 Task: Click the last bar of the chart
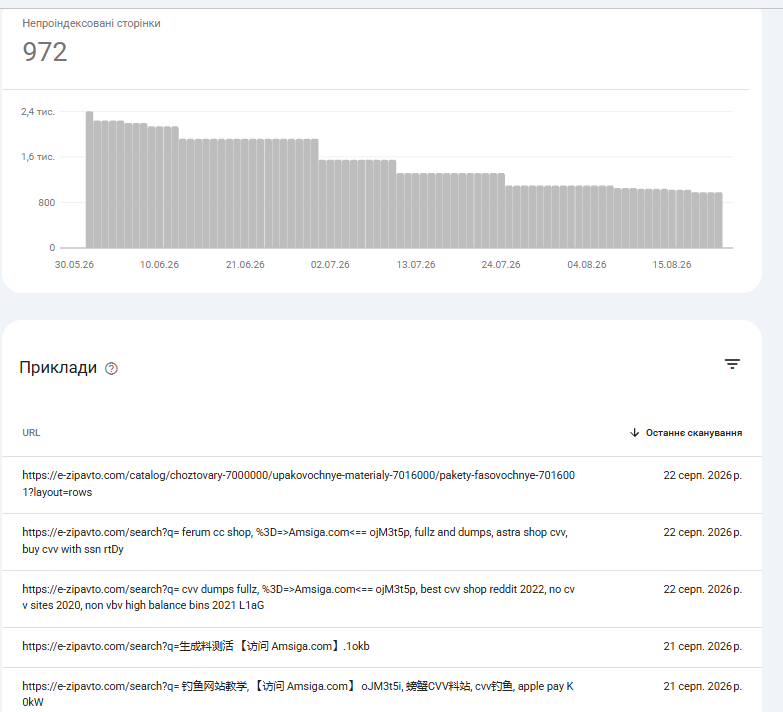click(x=719, y=220)
